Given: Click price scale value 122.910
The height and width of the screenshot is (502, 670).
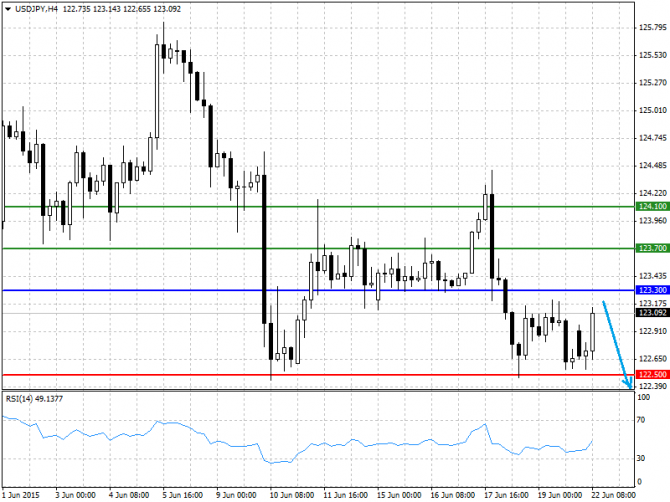Looking at the screenshot, I should 652,331.
